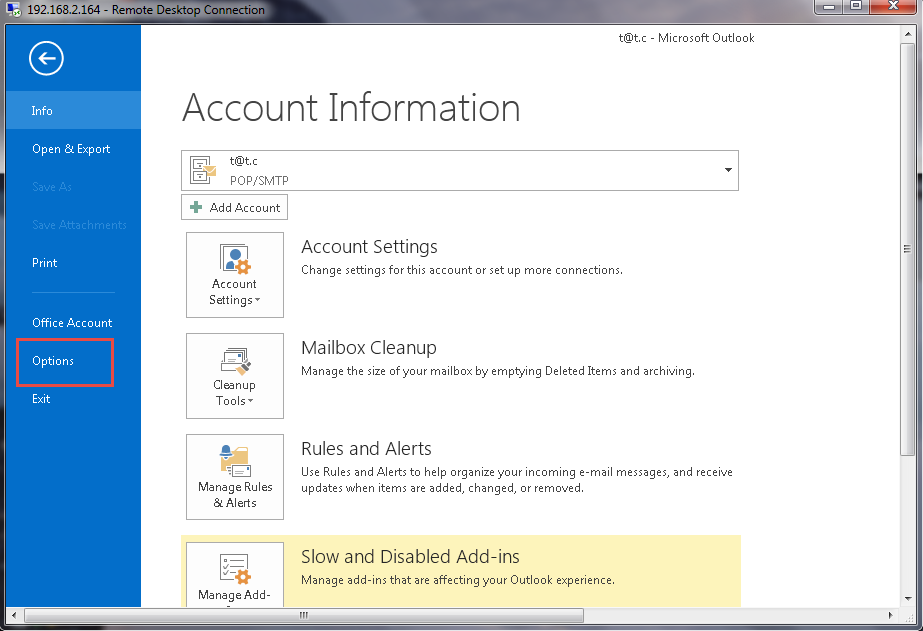Click Slow and Disabled Add-ins heading
The width and height of the screenshot is (923, 631).
[410, 557]
